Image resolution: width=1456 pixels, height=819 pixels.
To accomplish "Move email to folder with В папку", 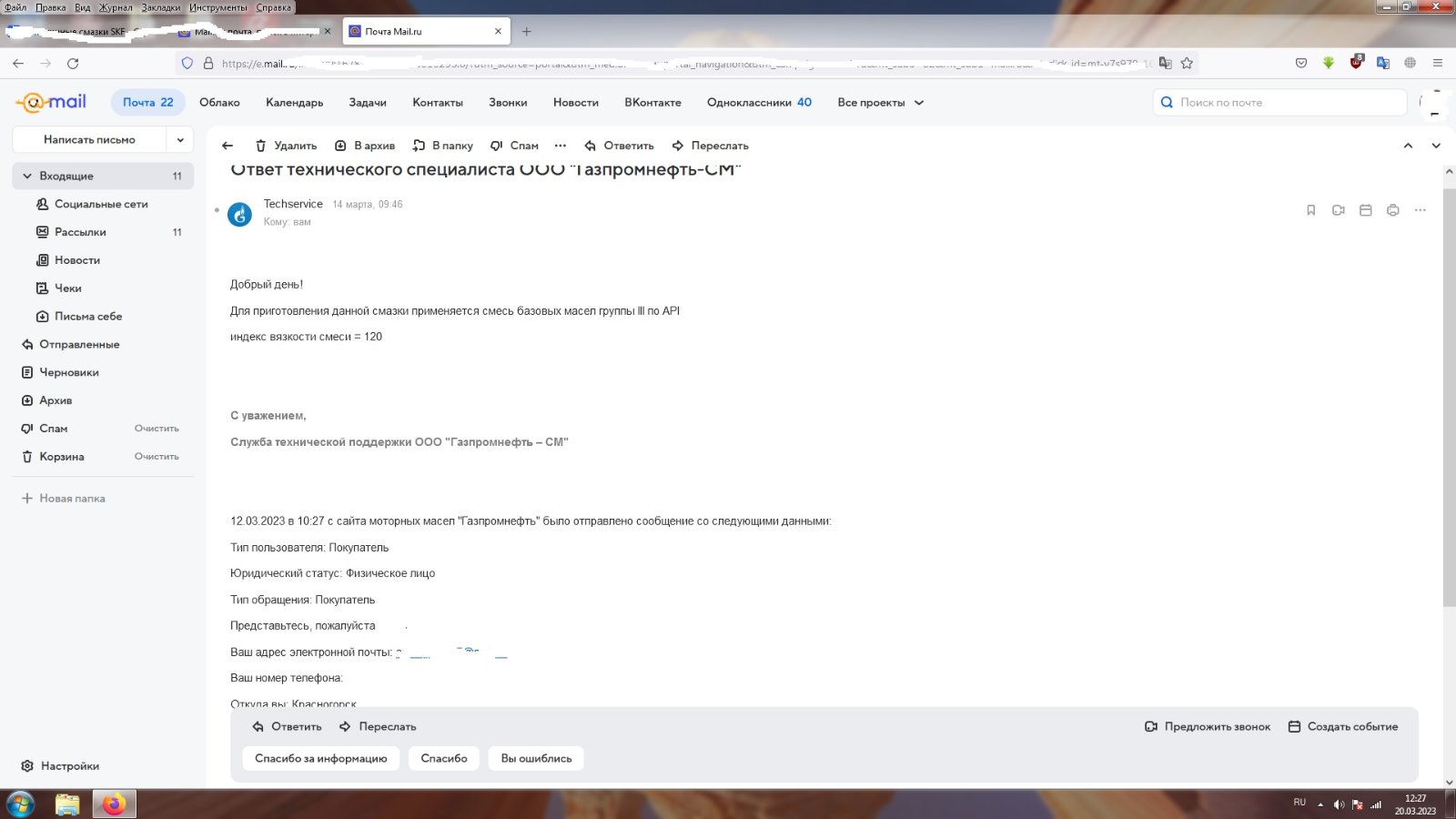I will click(443, 146).
